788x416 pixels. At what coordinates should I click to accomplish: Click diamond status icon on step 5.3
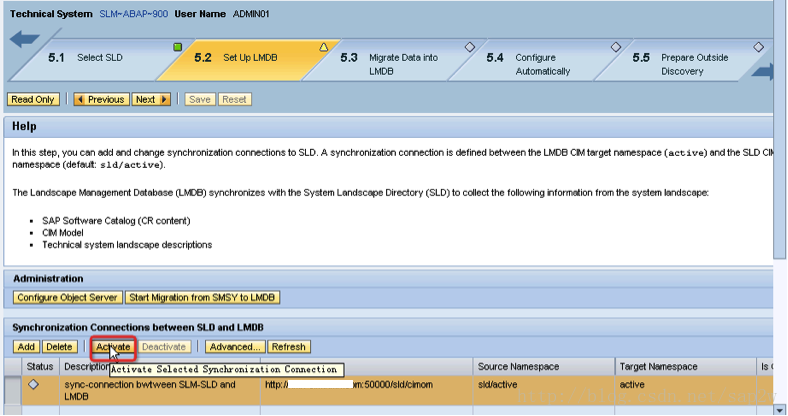coord(469,47)
